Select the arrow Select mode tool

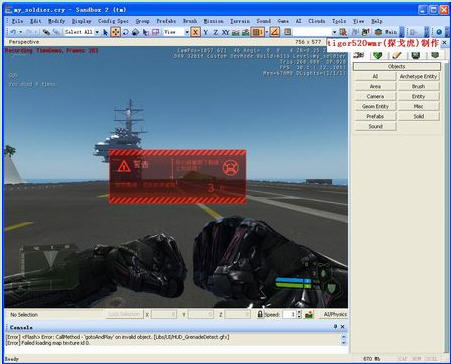pos(105,32)
